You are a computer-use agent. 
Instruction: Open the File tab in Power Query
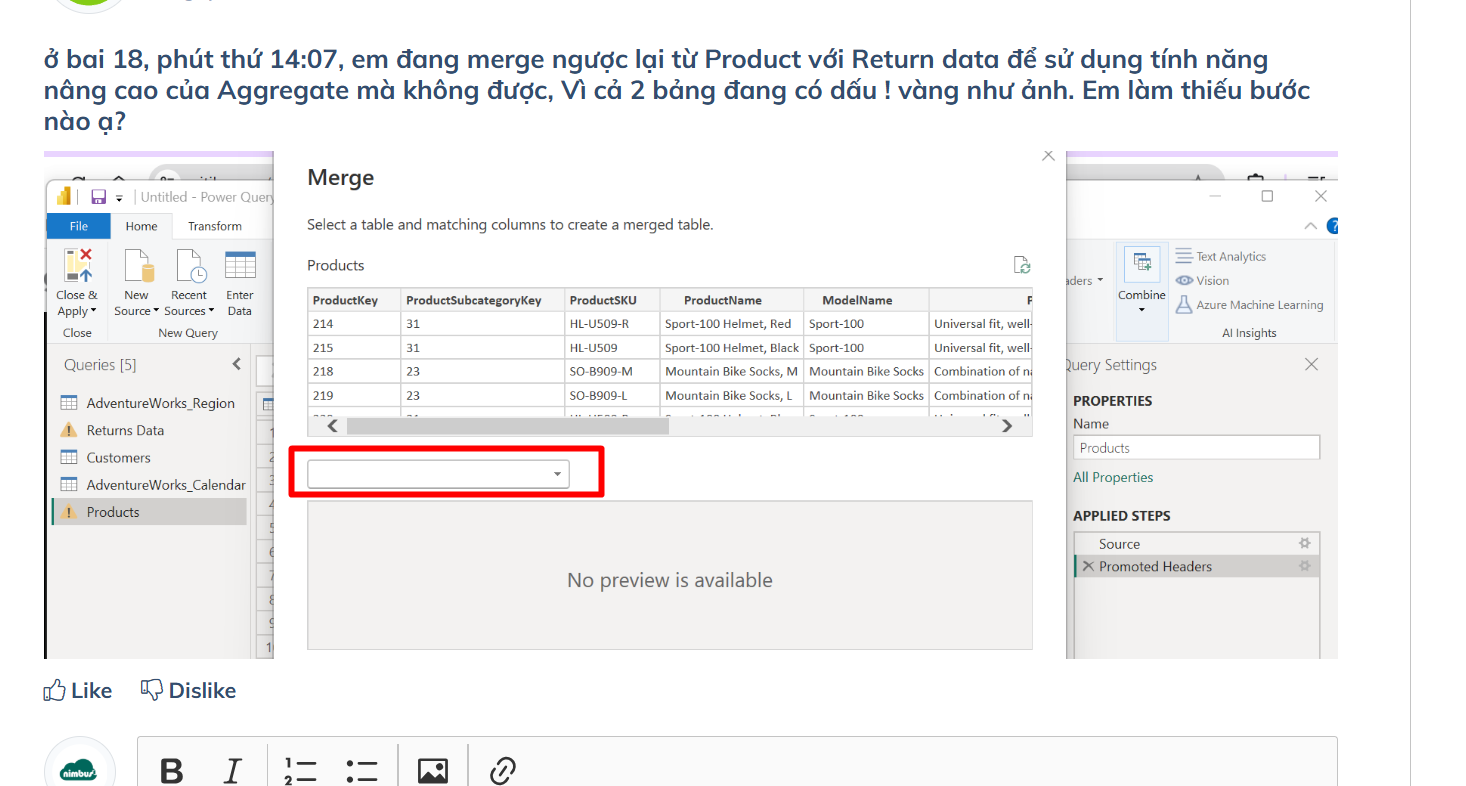click(79, 226)
